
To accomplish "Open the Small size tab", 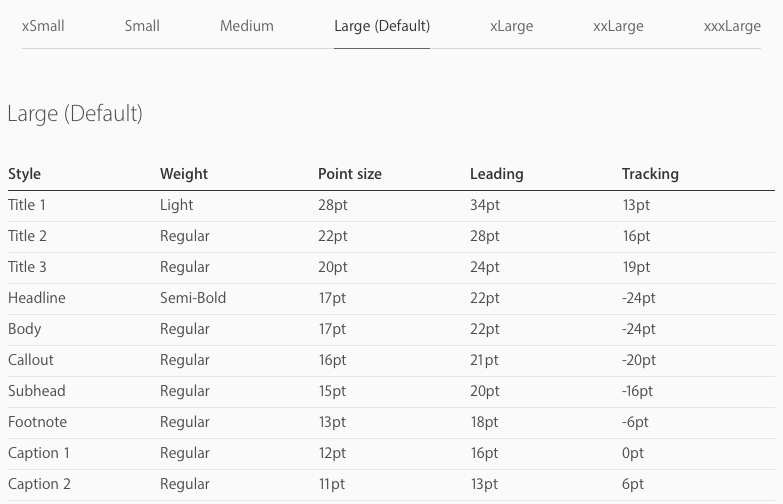I will coord(142,26).
